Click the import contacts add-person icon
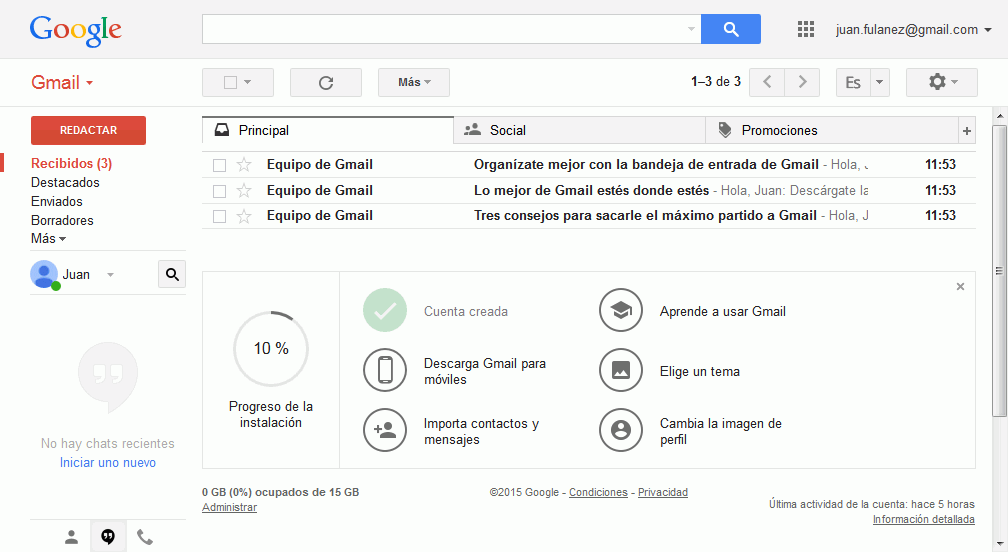1008x552 pixels. coord(384,430)
